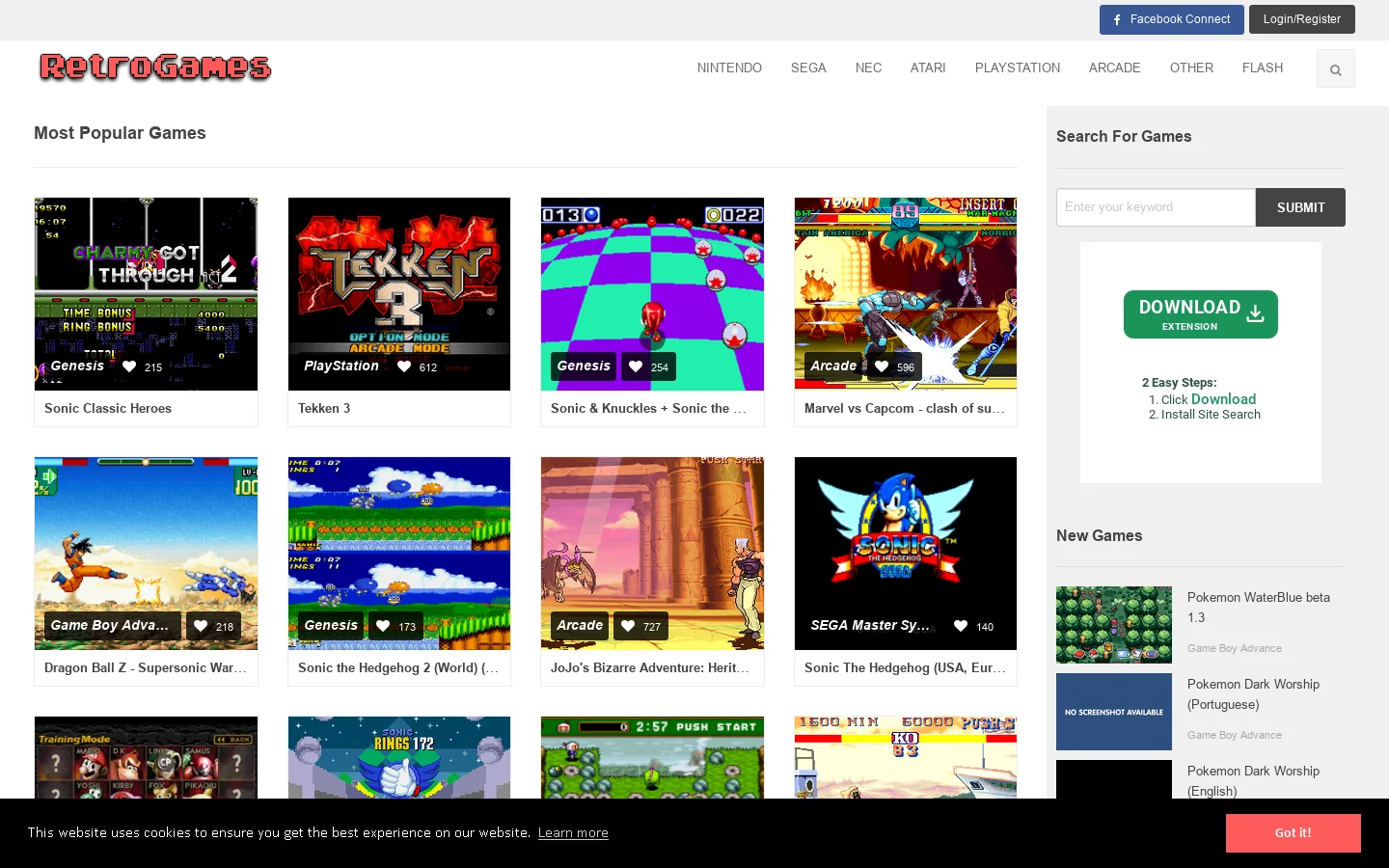Click the Download Extension button
The height and width of the screenshot is (868, 1389).
[1201, 314]
